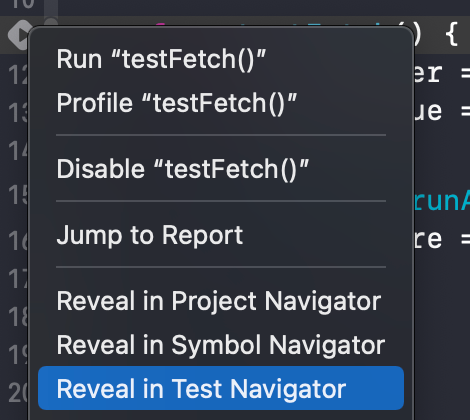Click line number 15 in the gutter
Image resolution: width=470 pixels, height=420 pixels.
[18, 194]
